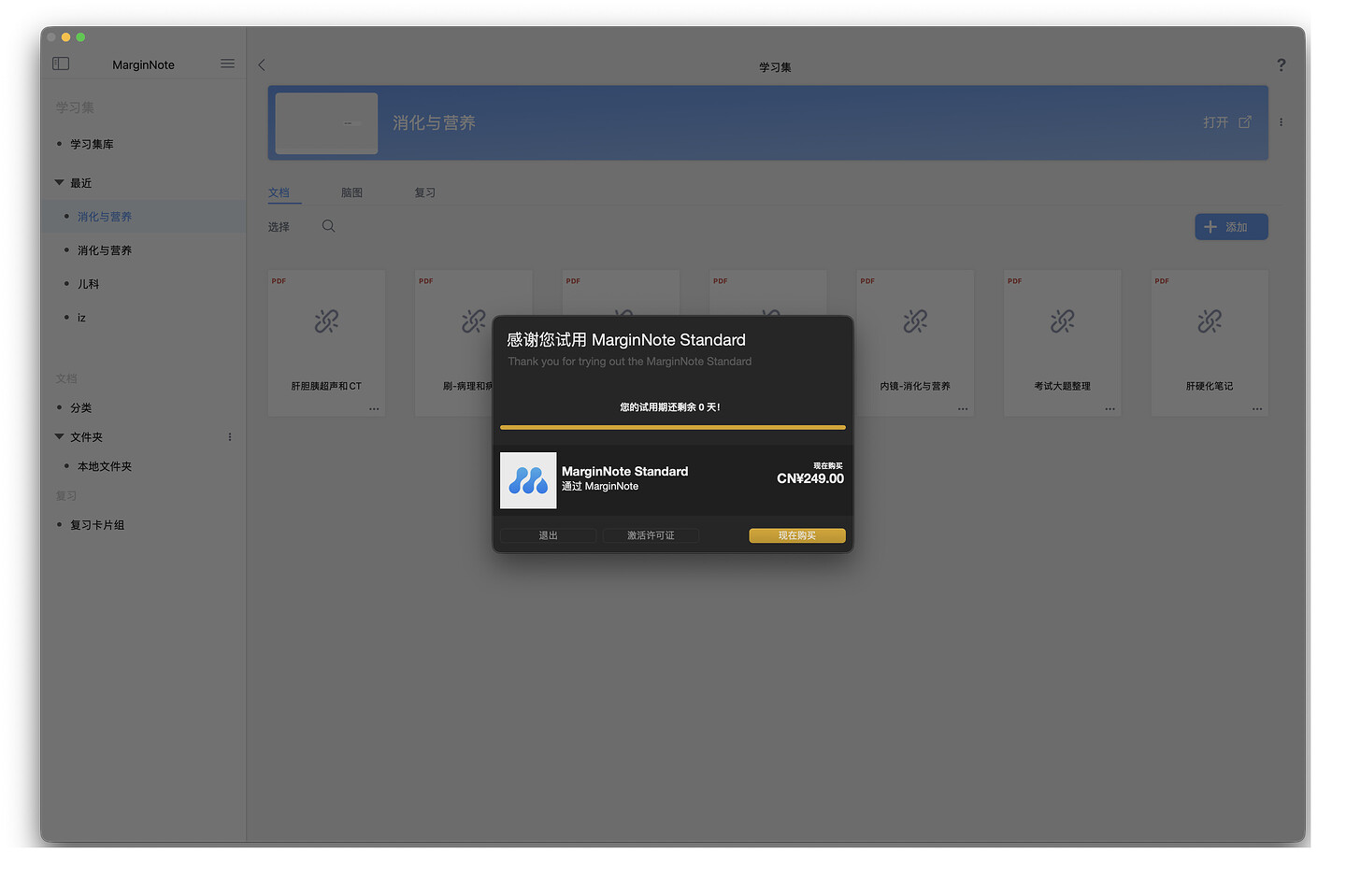Screen dimensions: 1346x896
Task: Click the 肝硬化笔记 document title
Action: pyautogui.click(x=1210, y=386)
